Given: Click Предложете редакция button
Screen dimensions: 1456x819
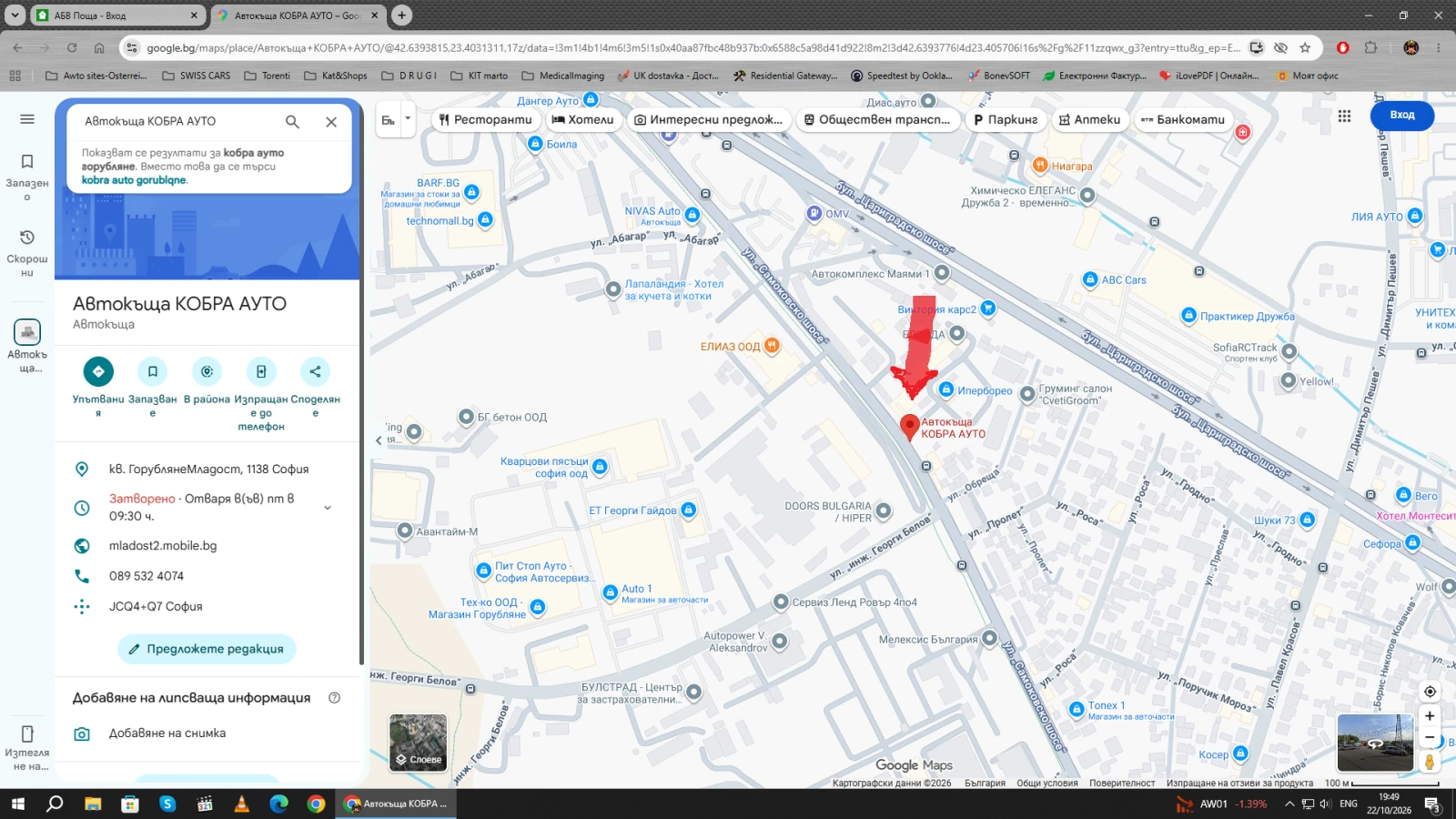Looking at the screenshot, I should click(x=207, y=649).
